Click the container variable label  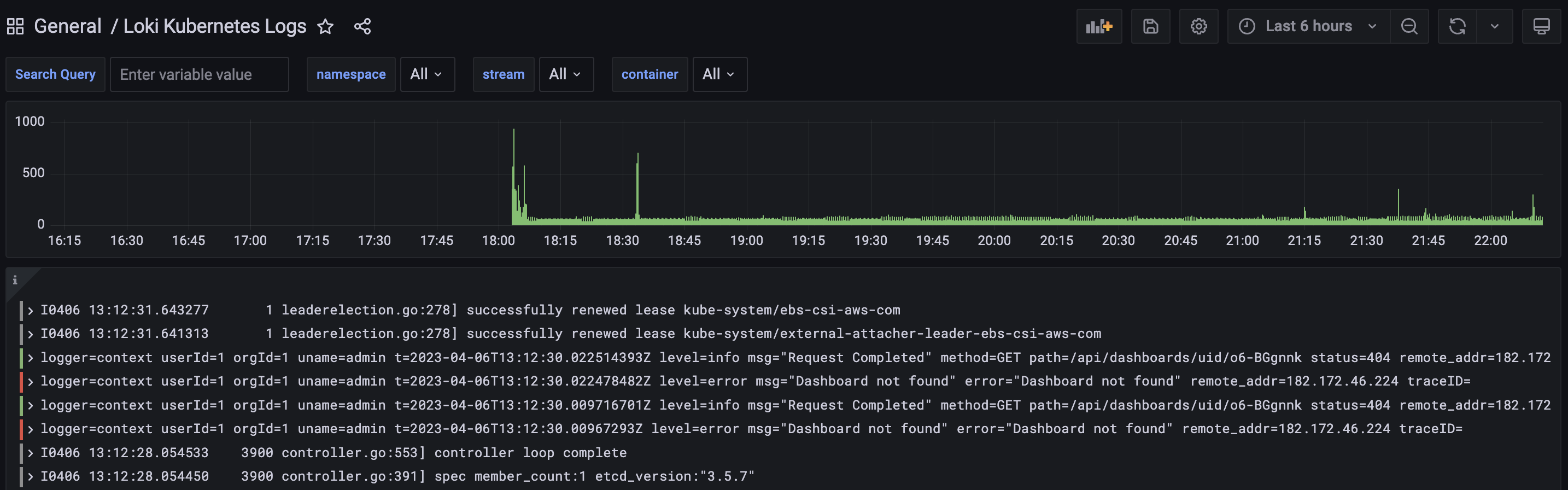[x=650, y=74]
